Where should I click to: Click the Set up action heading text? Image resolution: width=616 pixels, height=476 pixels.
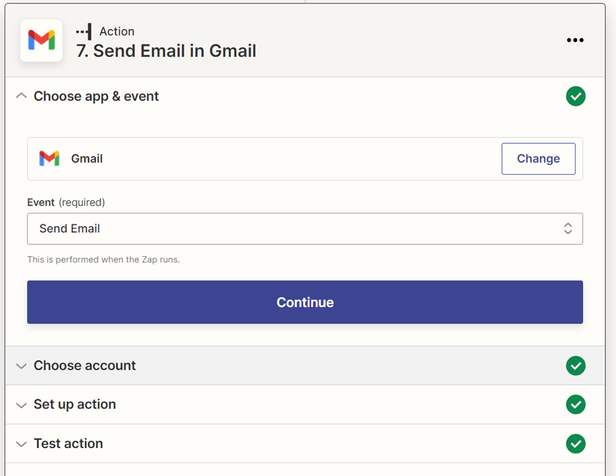point(75,405)
